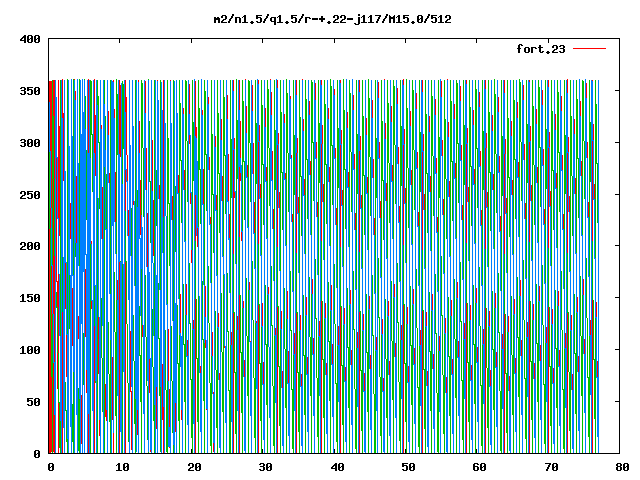
Task: Click y-axis label 250
Action: 30,195
